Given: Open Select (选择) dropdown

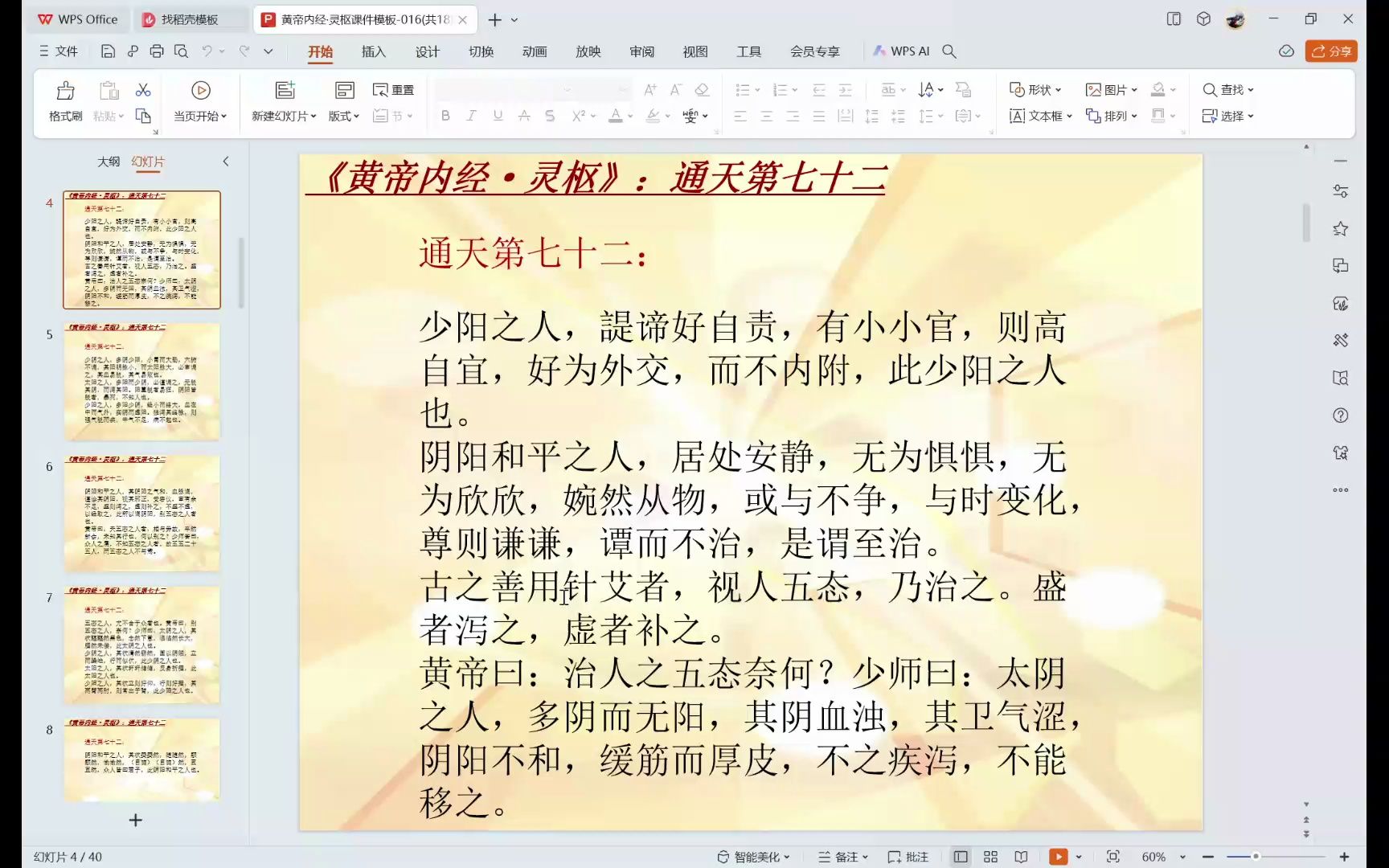Looking at the screenshot, I should tap(1227, 116).
